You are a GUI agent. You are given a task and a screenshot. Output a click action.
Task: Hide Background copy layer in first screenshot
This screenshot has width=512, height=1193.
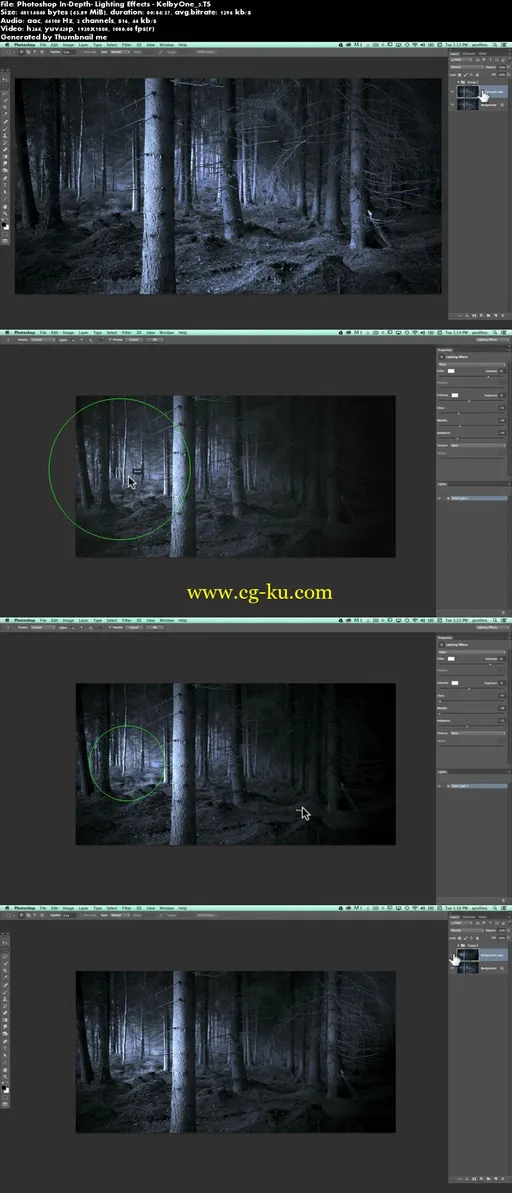point(452,92)
